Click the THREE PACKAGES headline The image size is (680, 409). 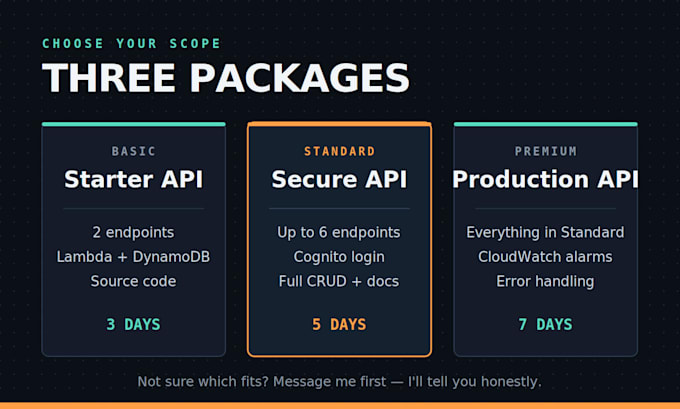(x=226, y=78)
